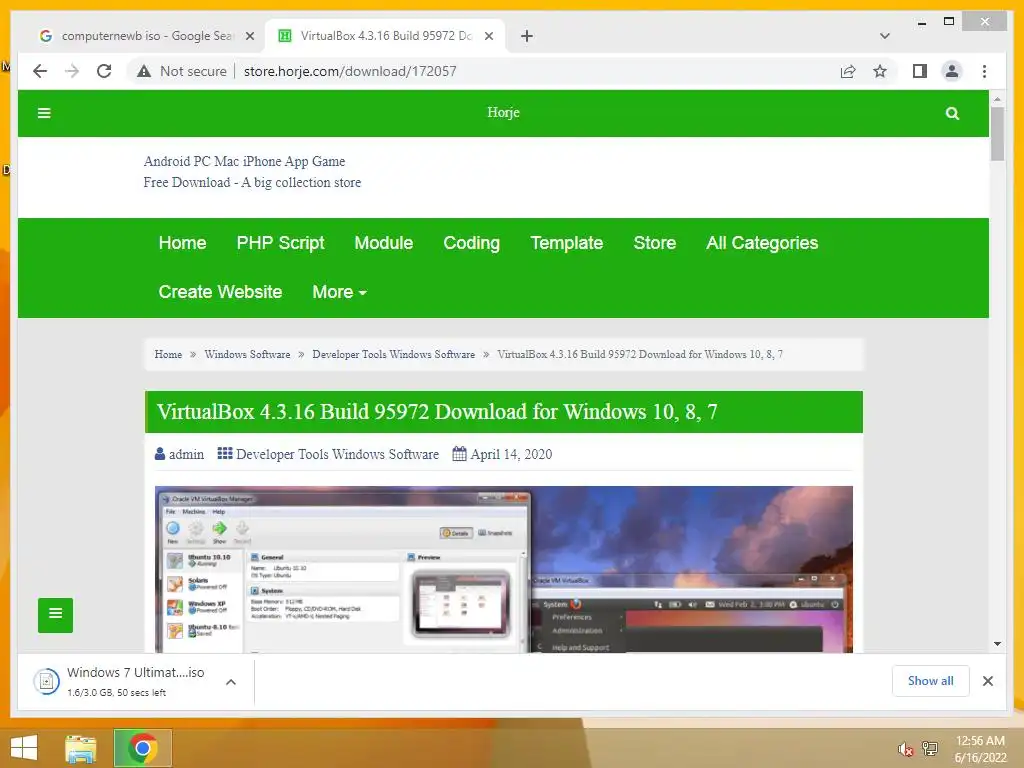1024x768 pixels.
Task: Open All Categories in the nav bar
Action: pos(762,243)
